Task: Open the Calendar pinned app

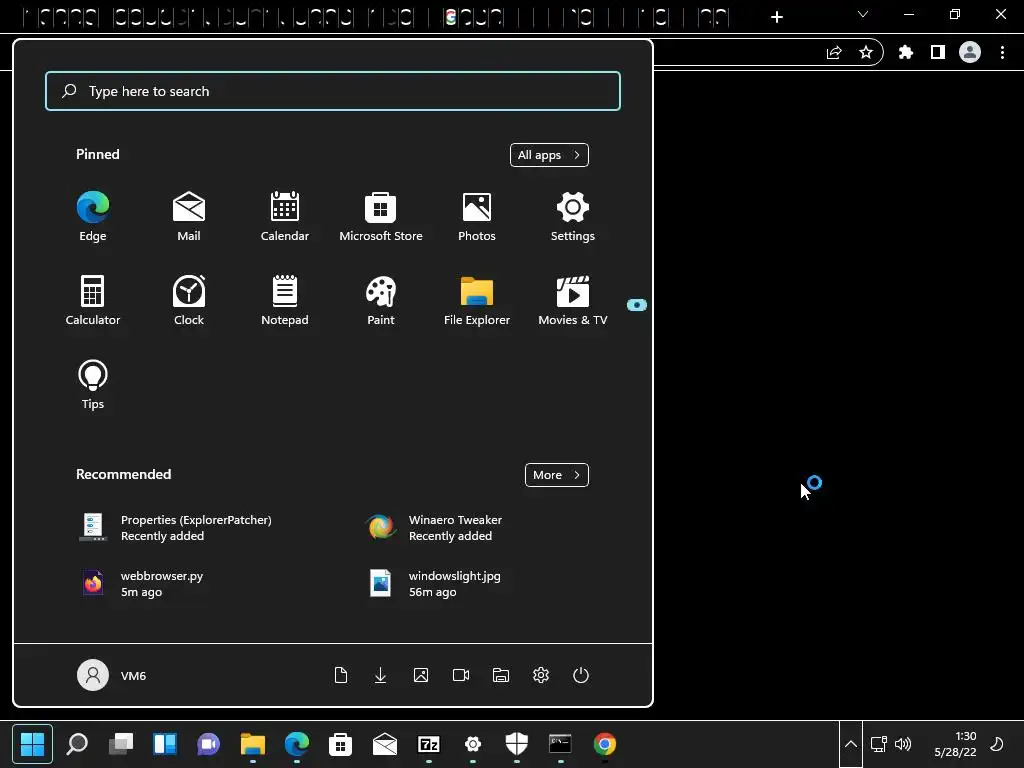Action: point(285,217)
